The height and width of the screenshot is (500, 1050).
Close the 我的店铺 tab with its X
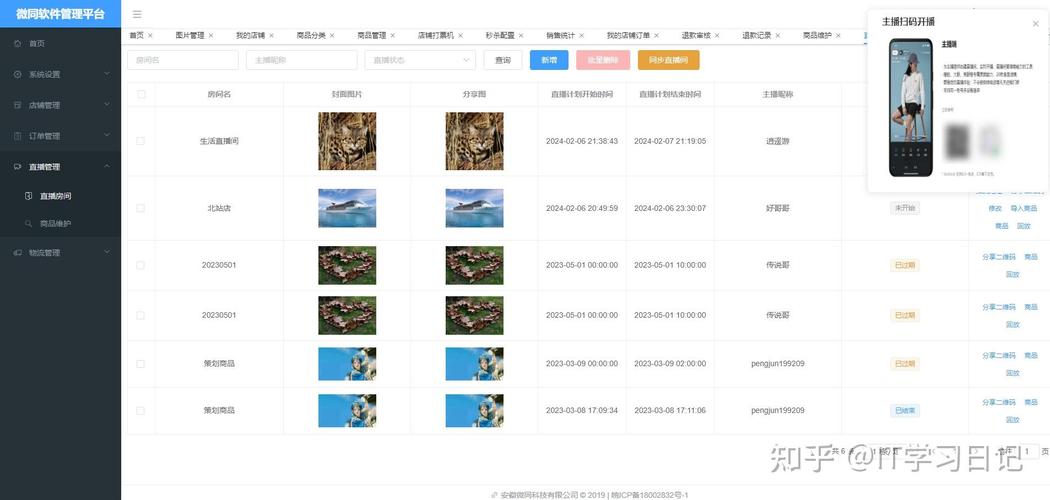(x=271, y=35)
